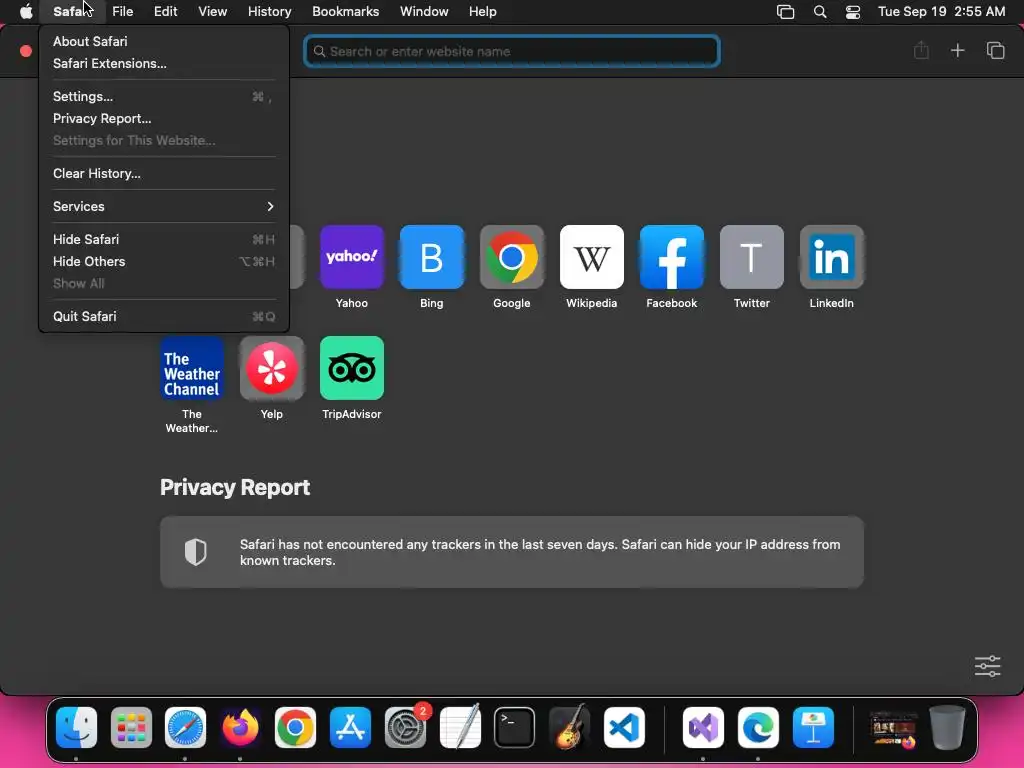Open the Facebook favorite tile
Viewport: 1024px width, 768px height.
(671, 257)
